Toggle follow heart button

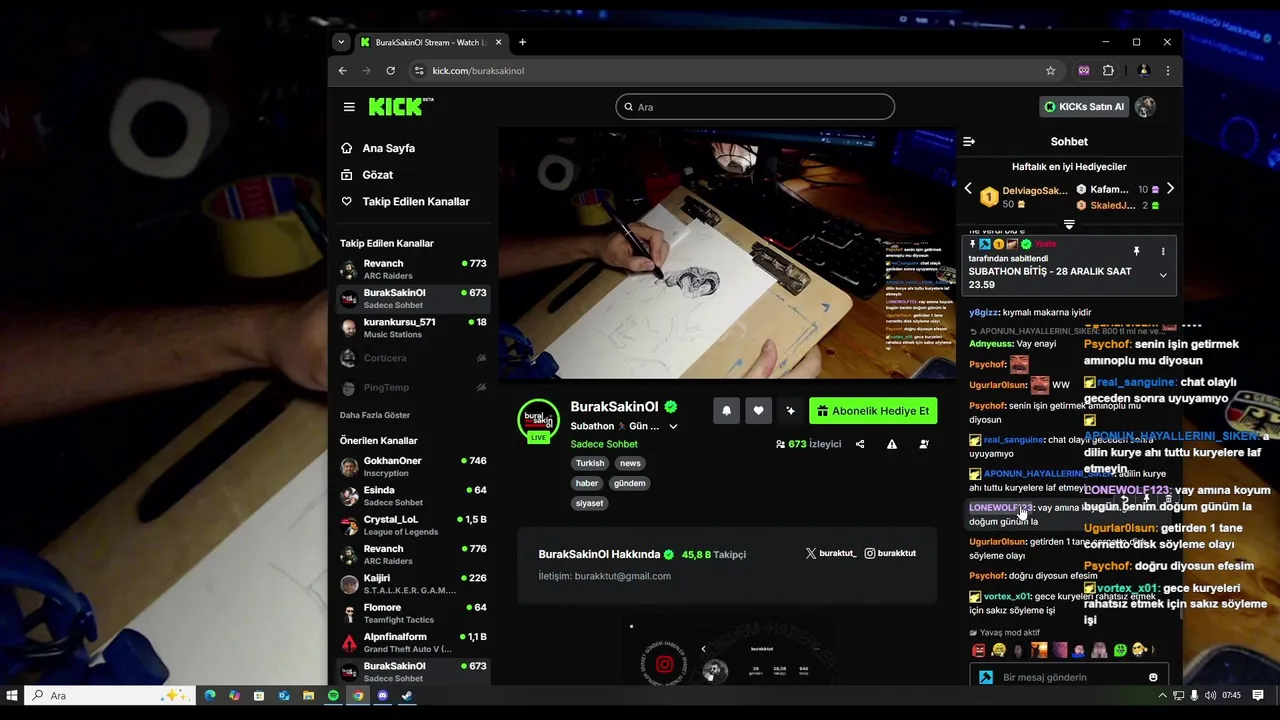(758, 411)
